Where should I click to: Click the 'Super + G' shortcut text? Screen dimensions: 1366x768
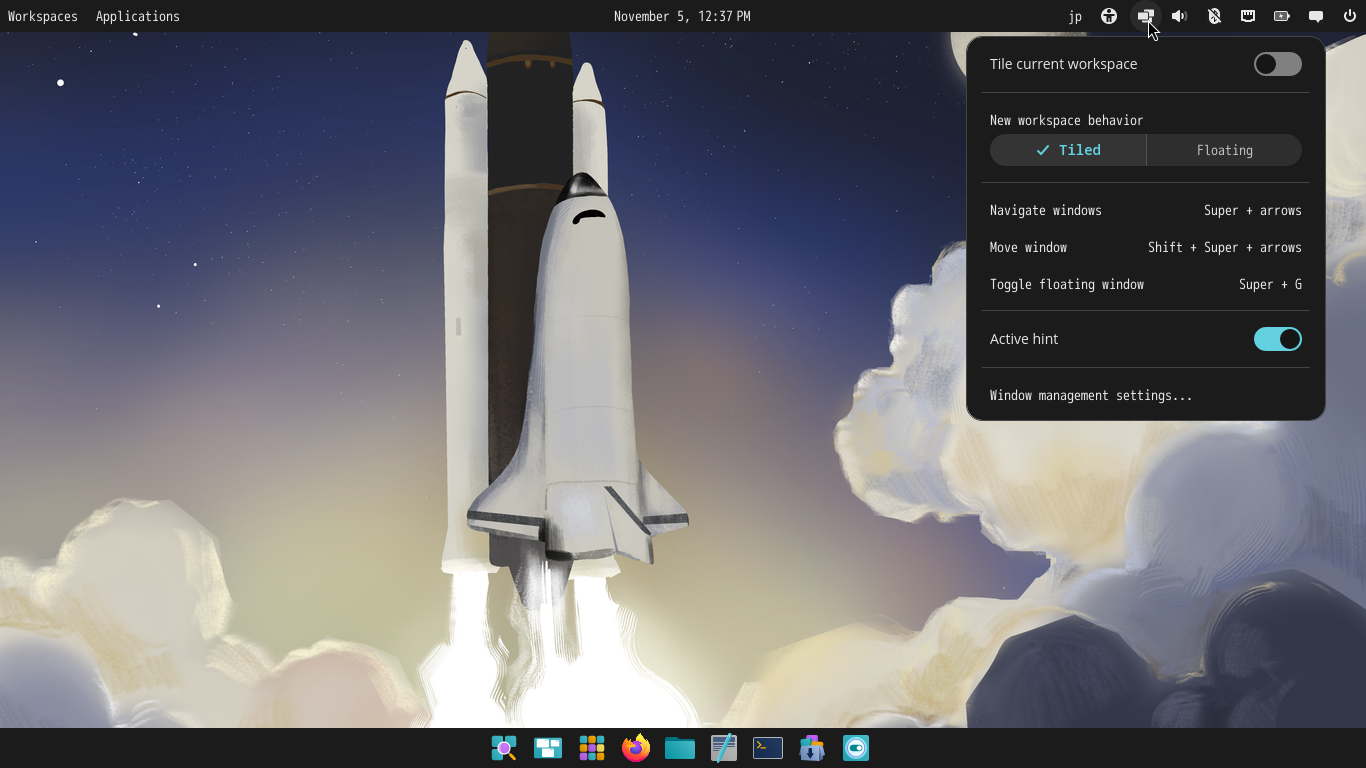(x=1270, y=284)
